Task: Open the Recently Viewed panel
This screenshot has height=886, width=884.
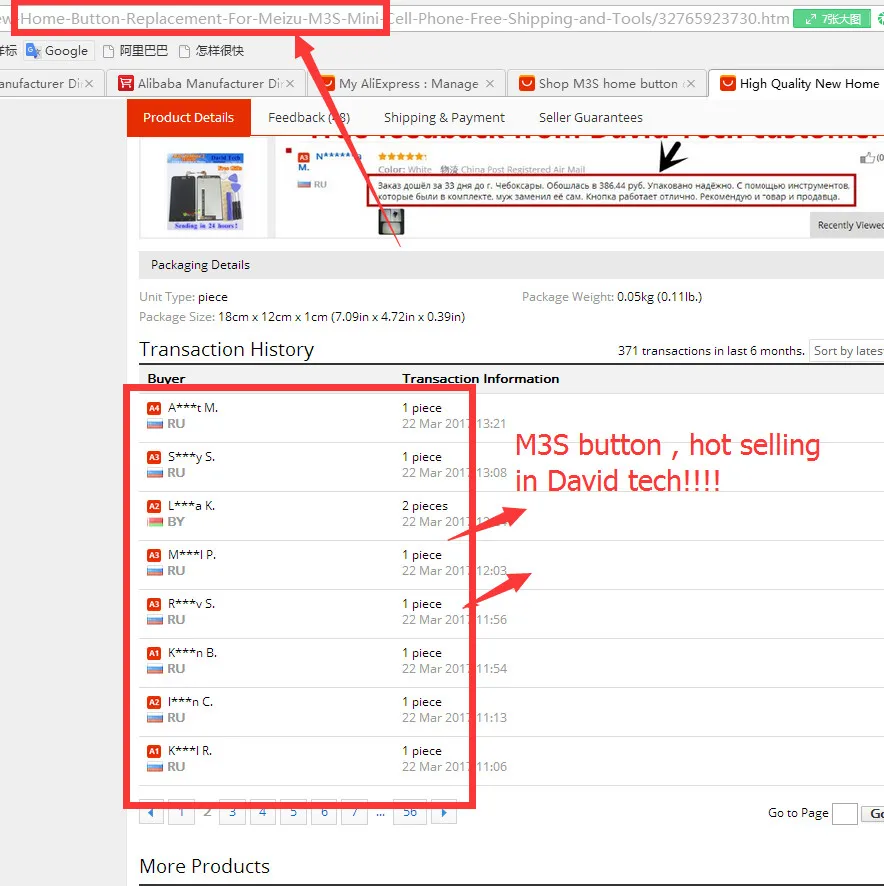Action: (847, 225)
